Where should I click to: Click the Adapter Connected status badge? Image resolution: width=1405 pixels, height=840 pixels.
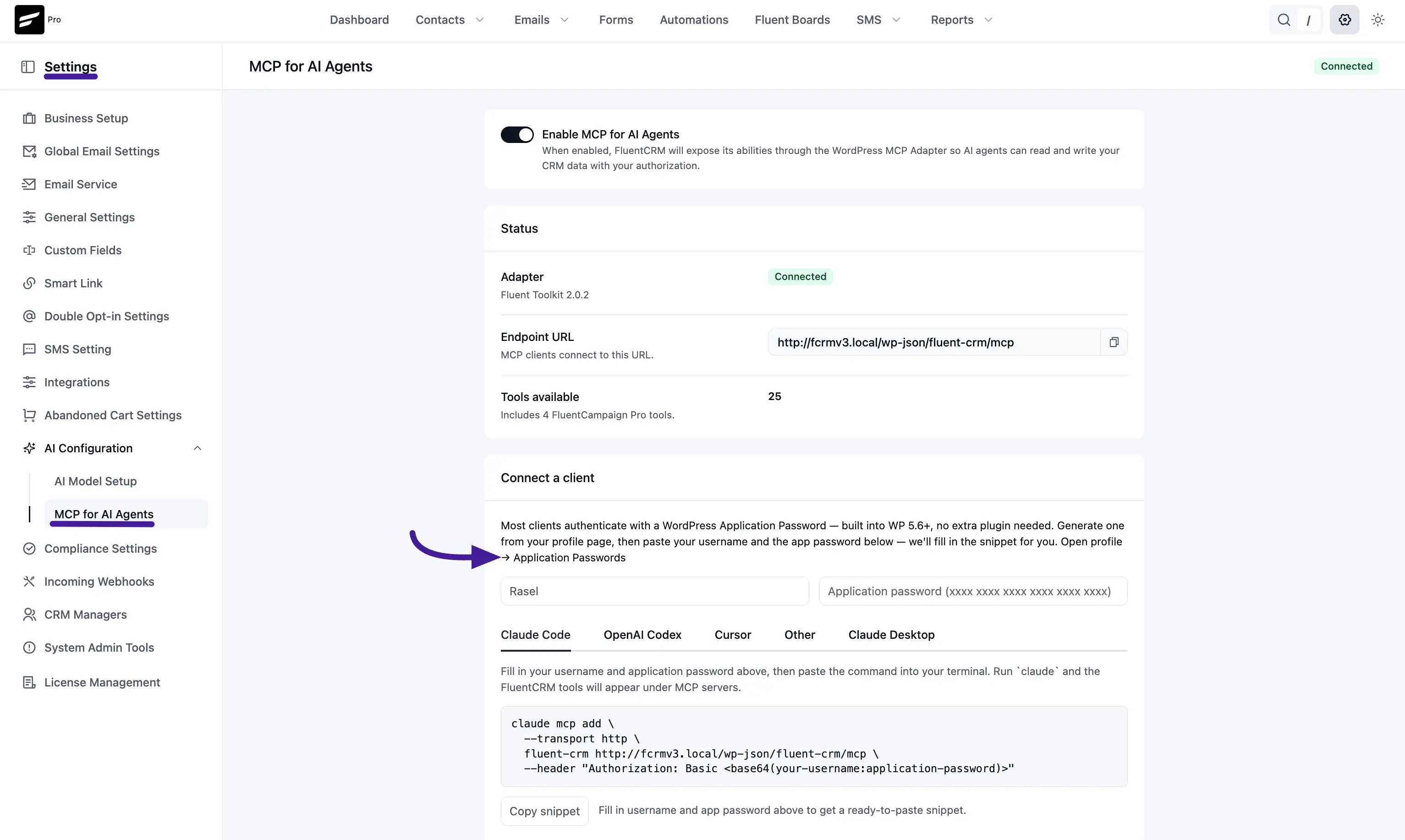pos(800,277)
